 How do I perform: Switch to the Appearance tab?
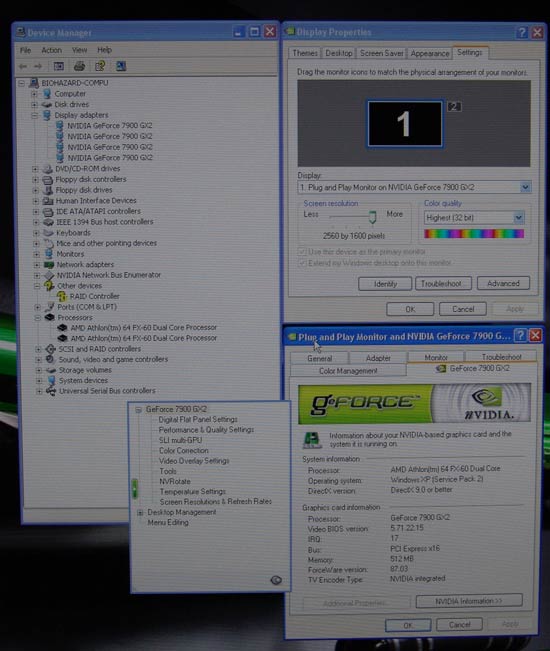[430, 53]
